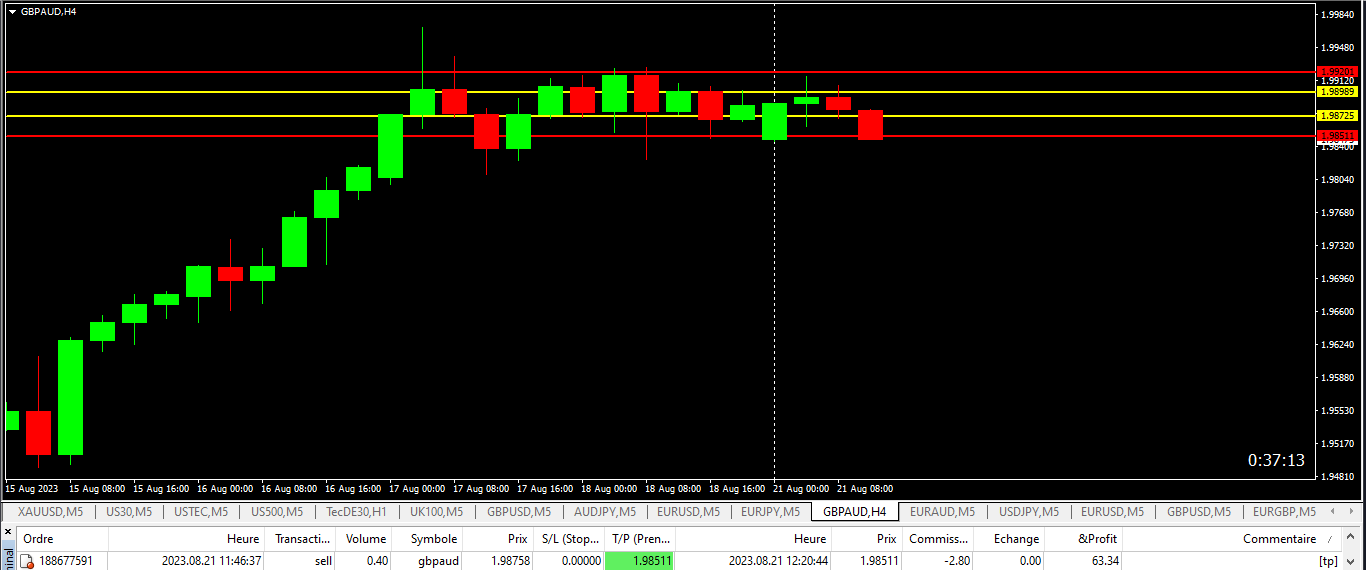The image size is (1366, 570).
Task: Select the yellow 1.98725 price level label
Action: click(1337, 116)
